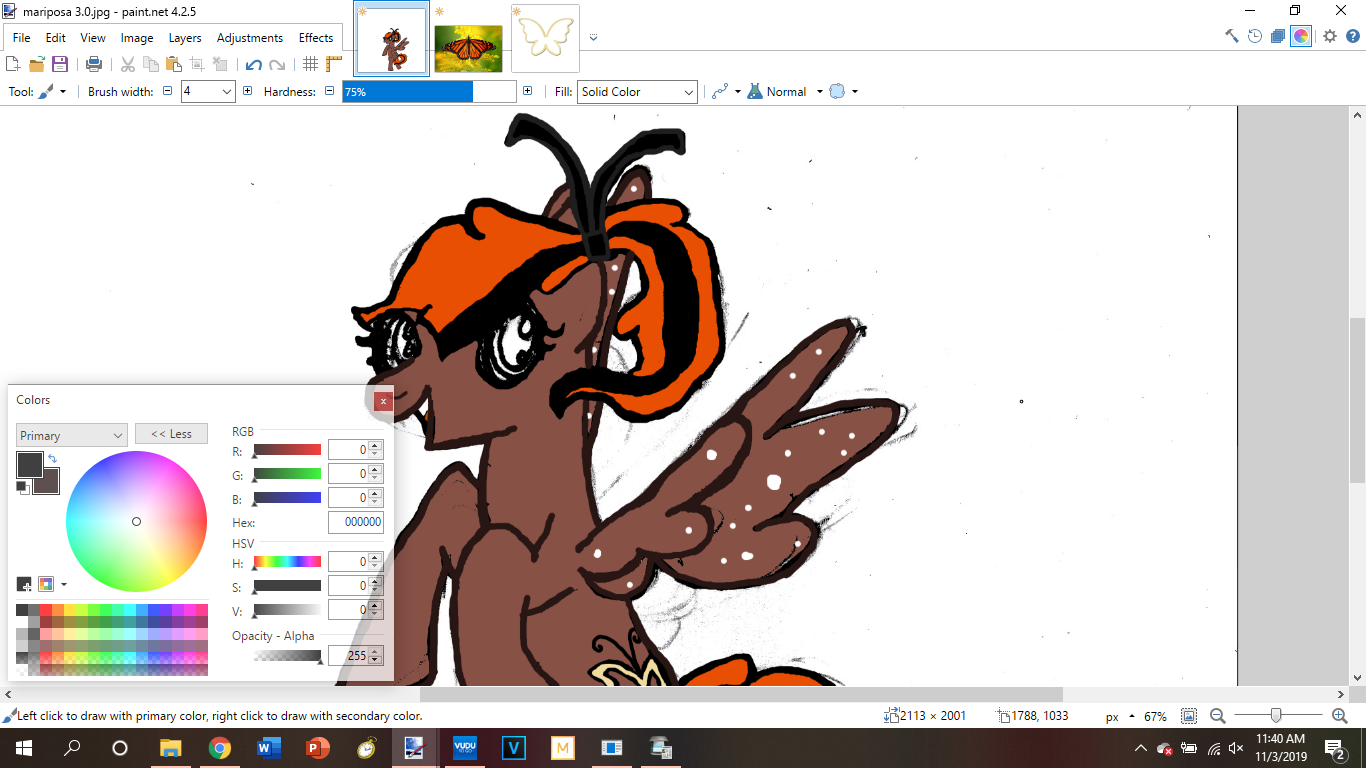Image resolution: width=1366 pixels, height=768 pixels.
Task: Click the Add color to palette icon
Action: (24, 584)
